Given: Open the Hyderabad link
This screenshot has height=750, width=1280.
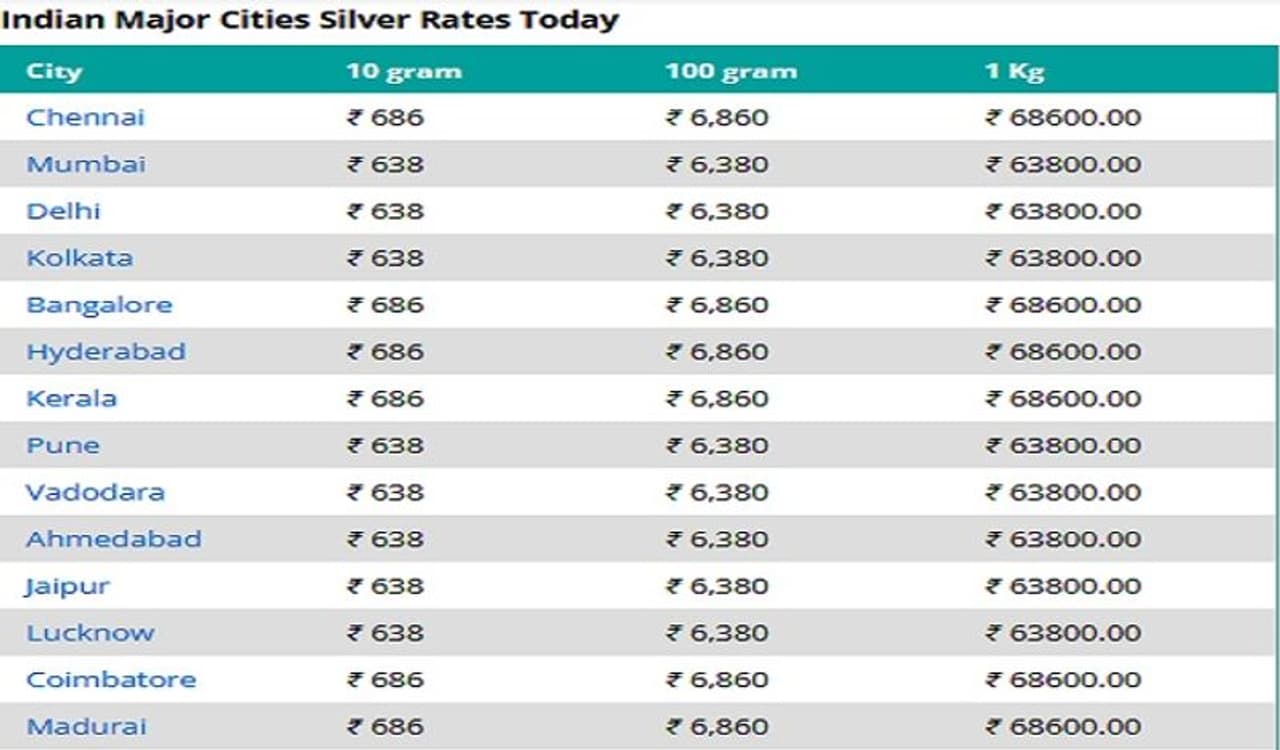Looking at the screenshot, I should click(106, 352).
